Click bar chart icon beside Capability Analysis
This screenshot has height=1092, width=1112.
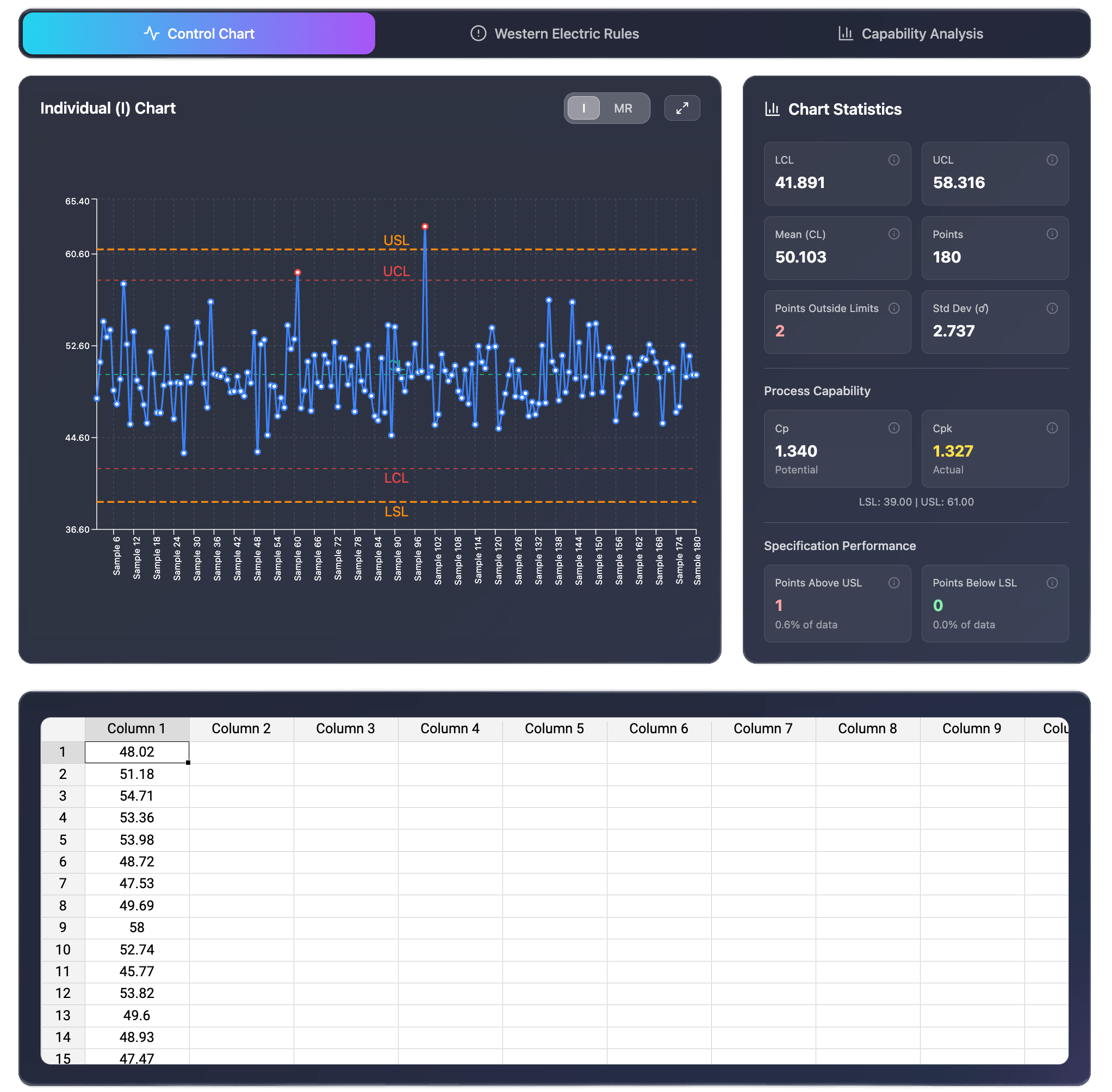click(x=845, y=33)
